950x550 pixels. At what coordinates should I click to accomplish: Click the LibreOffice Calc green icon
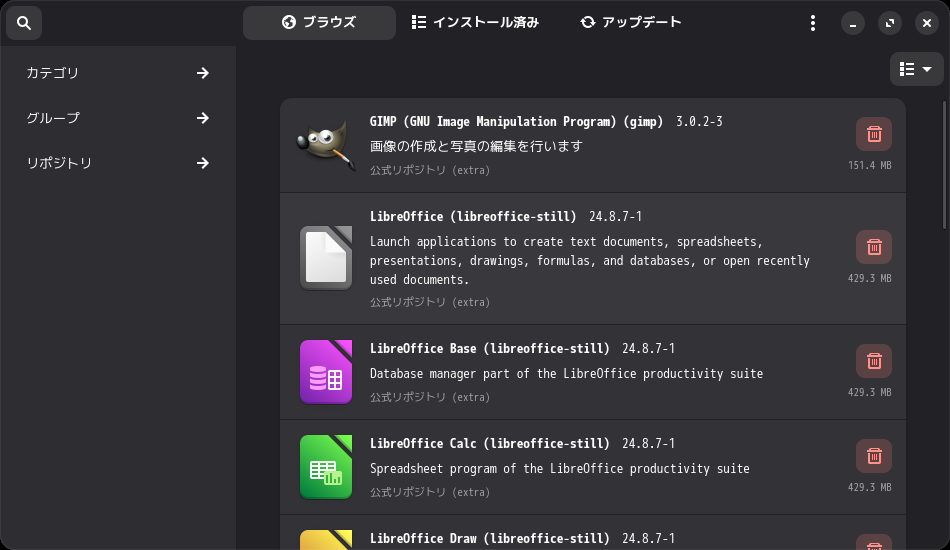pos(326,467)
